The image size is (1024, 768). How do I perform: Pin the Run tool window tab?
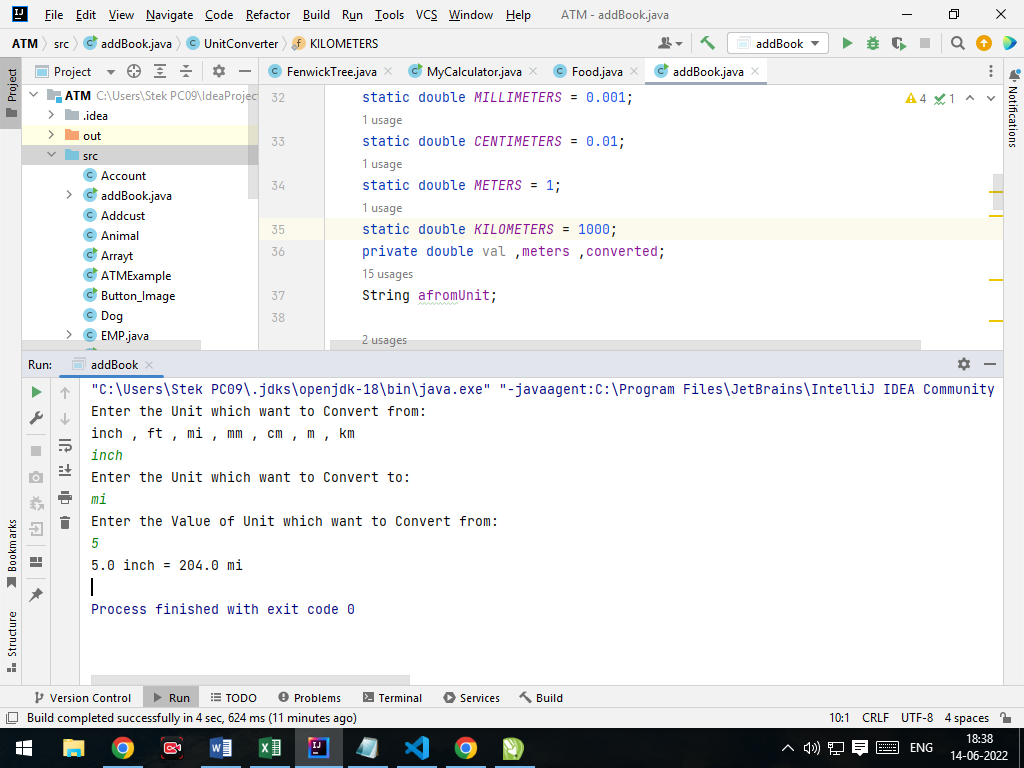click(36, 595)
